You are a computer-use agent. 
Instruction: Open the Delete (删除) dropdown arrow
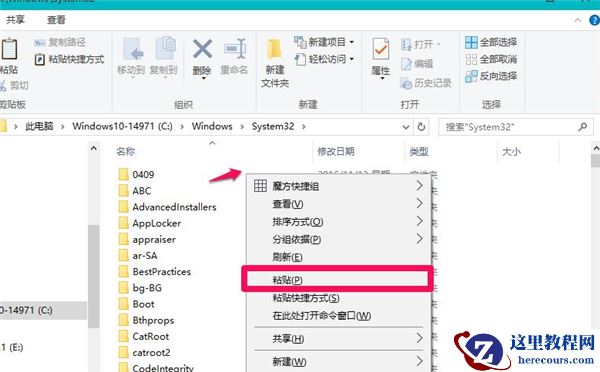(x=204, y=78)
